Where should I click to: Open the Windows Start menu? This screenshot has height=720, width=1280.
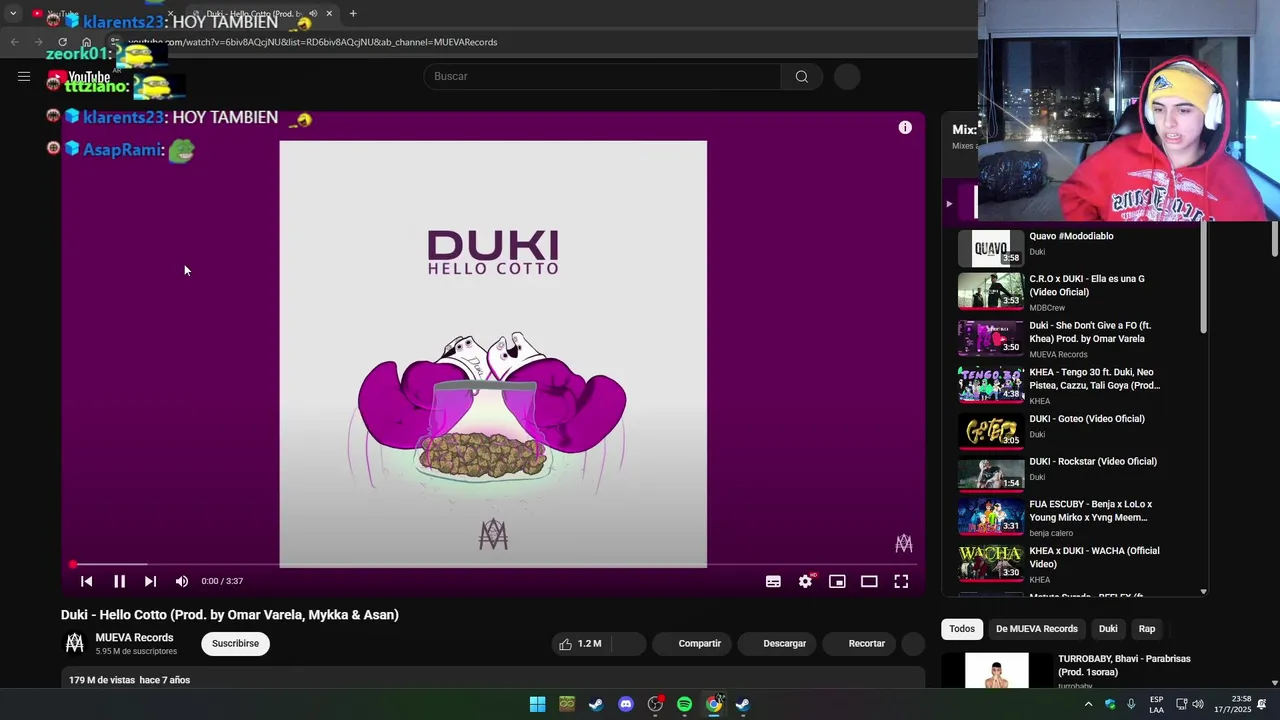click(537, 704)
